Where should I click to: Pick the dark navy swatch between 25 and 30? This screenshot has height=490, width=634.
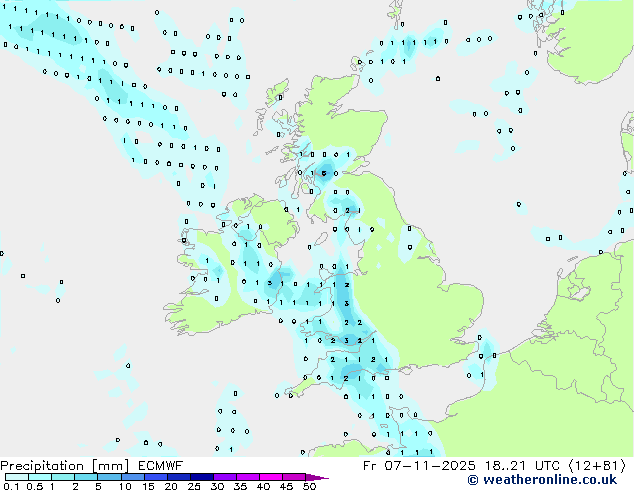[202, 477]
